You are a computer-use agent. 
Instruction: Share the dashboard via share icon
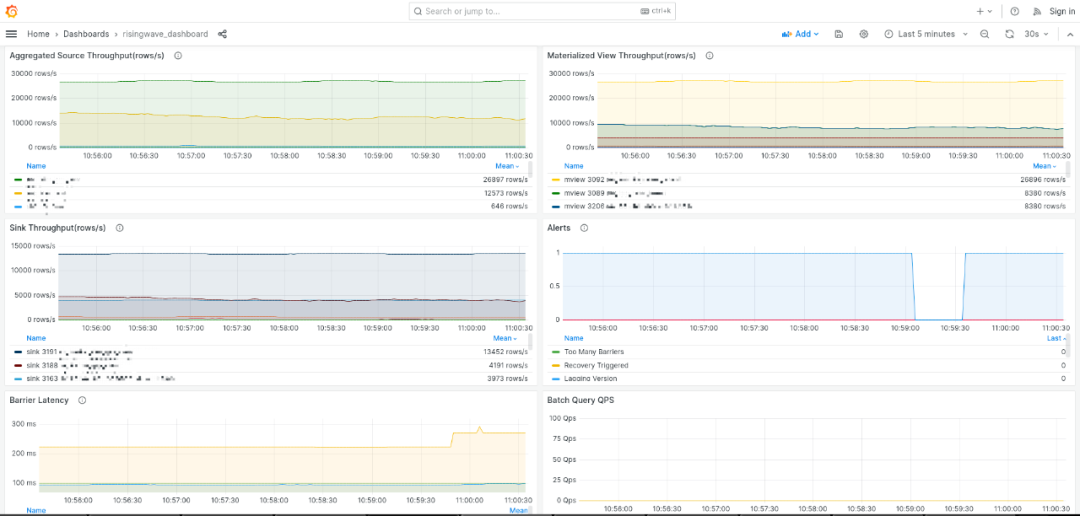(x=222, y=34)
